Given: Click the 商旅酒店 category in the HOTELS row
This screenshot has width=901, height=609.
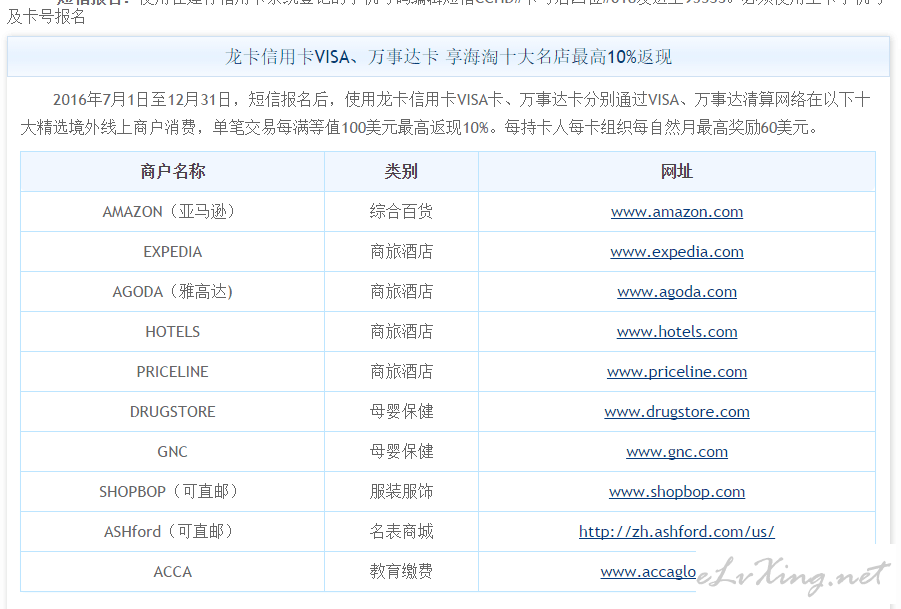Looking at the screenshot, I should coord(401,332).
